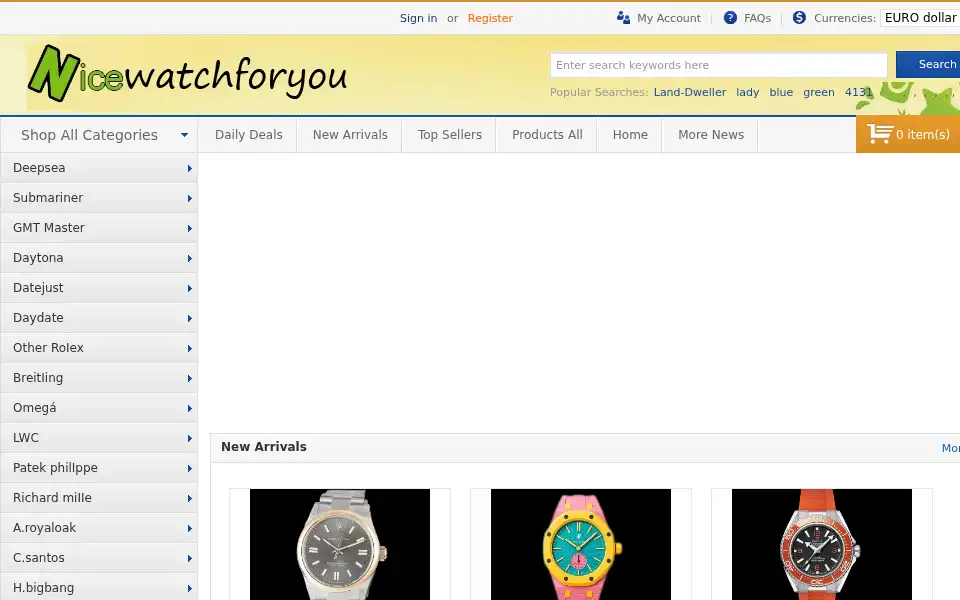
Task: Expand the H.bigbang category arrow
Action: (x=190, y=588)
